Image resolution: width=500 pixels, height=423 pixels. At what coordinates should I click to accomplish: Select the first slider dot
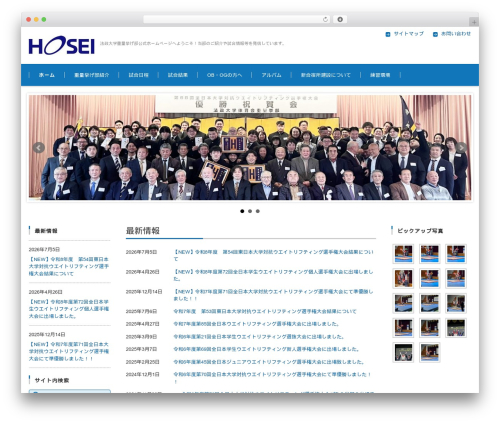tap(242, 211)
